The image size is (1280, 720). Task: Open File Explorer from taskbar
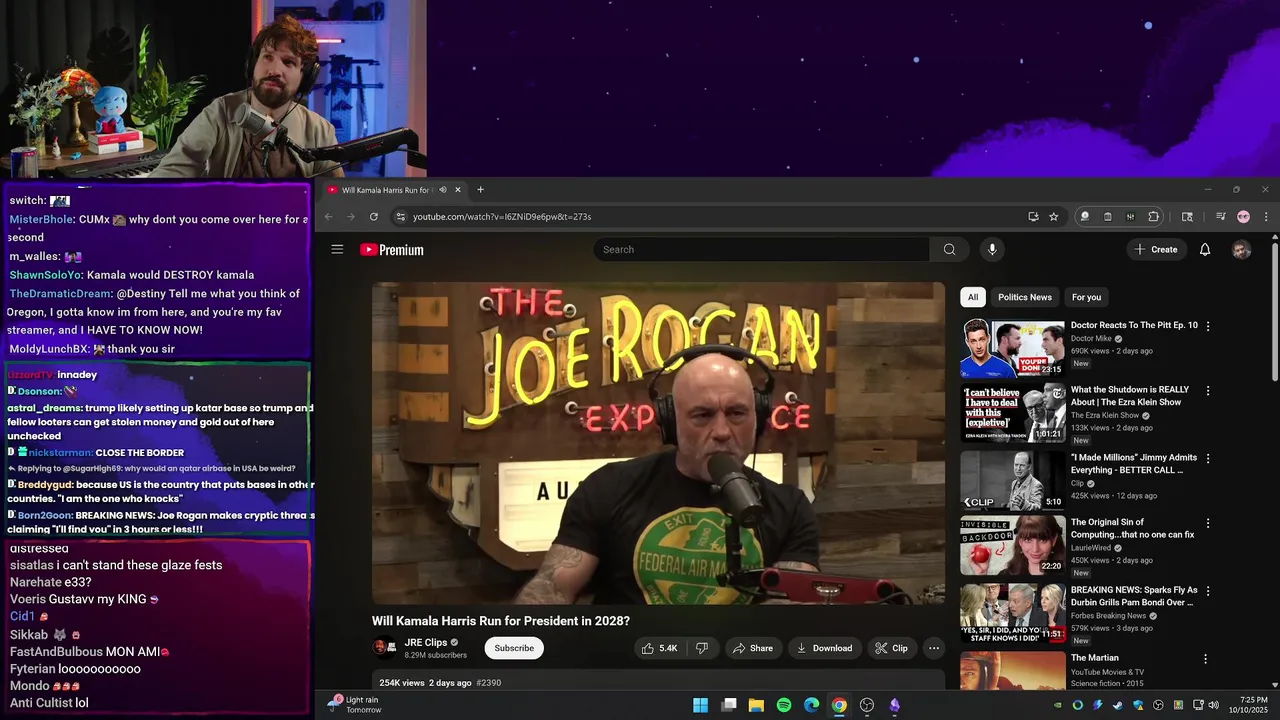[756, 705]
